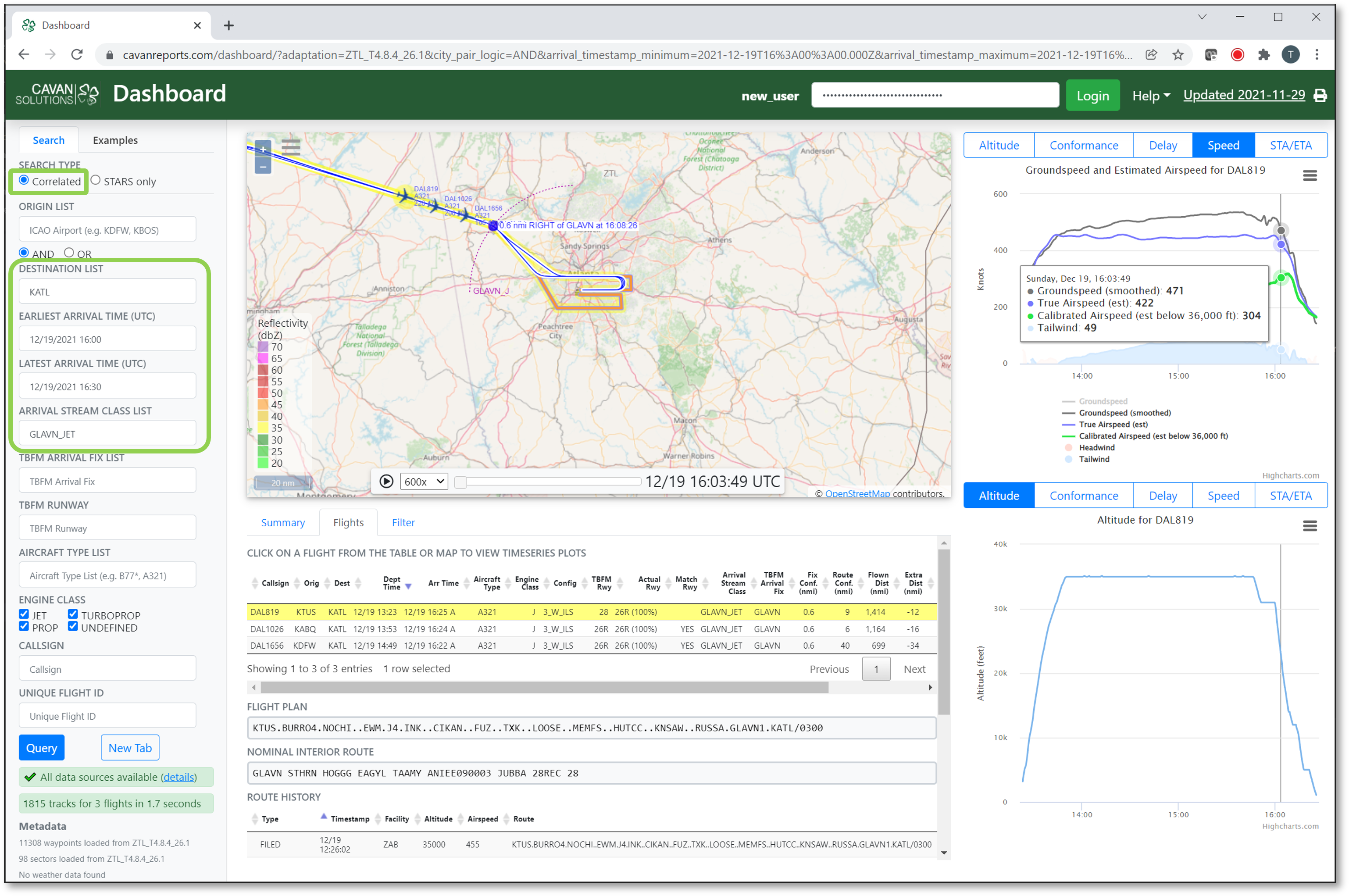This screenshot has height=896, width=1349.
Task: Uncheck the TURBOPROP engine class checkbox
Action: click(x=72, y=614)
